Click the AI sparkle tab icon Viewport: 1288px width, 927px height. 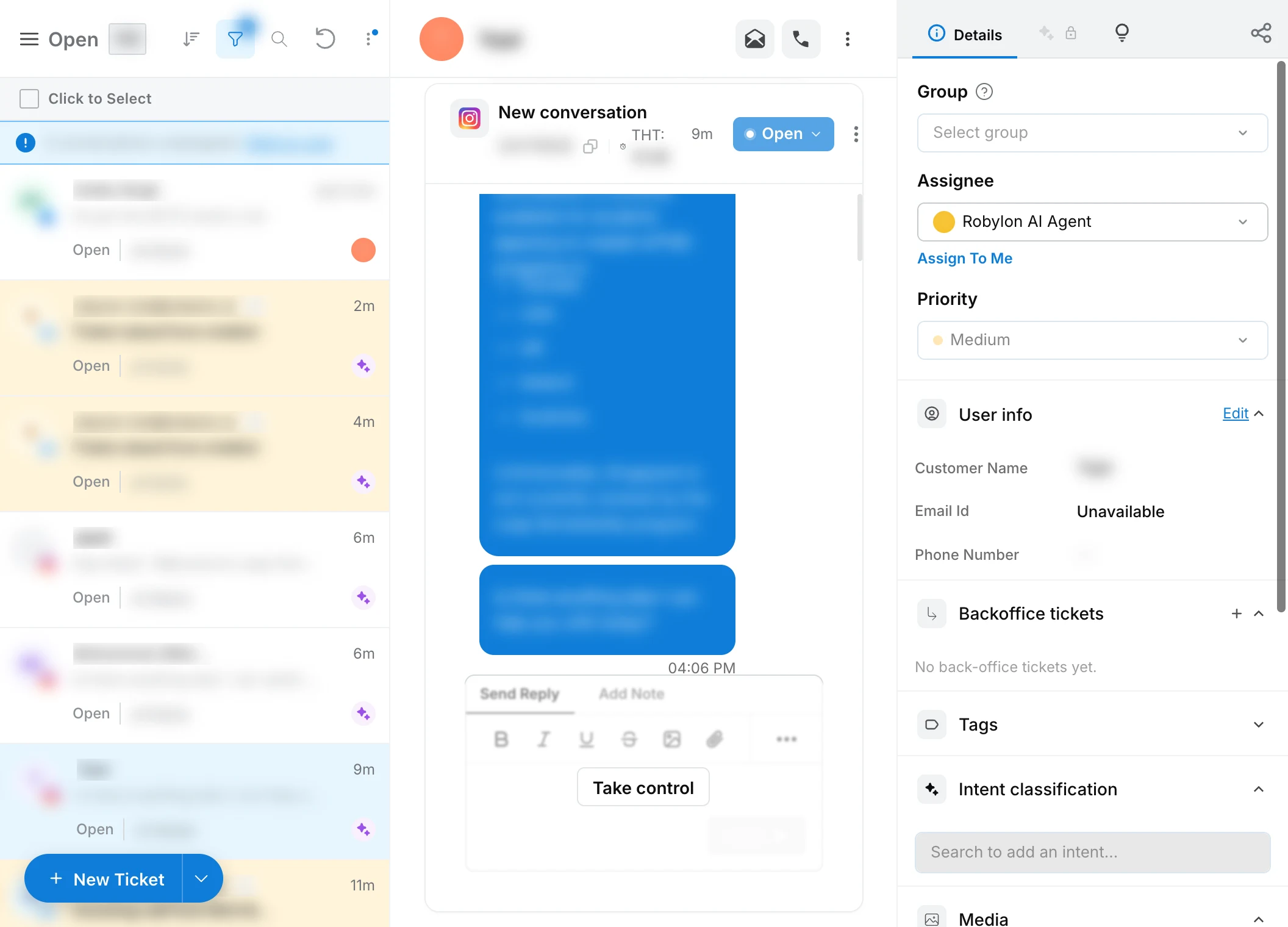point(1046,33)
